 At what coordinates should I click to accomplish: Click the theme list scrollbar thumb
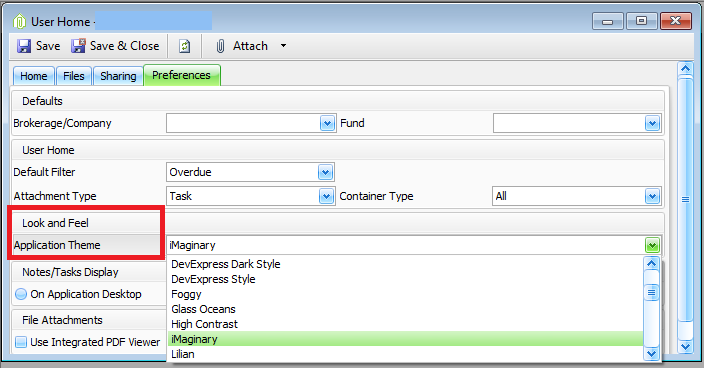coord(652,292)
